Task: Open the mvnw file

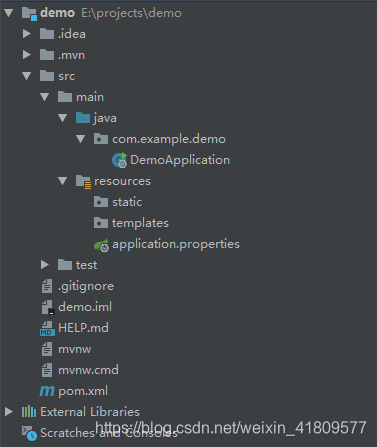Action: (75, 349)
